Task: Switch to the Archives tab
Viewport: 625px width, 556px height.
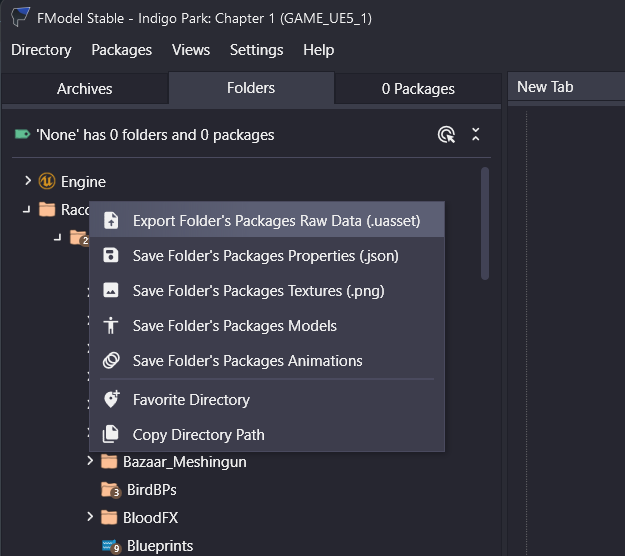Action: point(85,89)
